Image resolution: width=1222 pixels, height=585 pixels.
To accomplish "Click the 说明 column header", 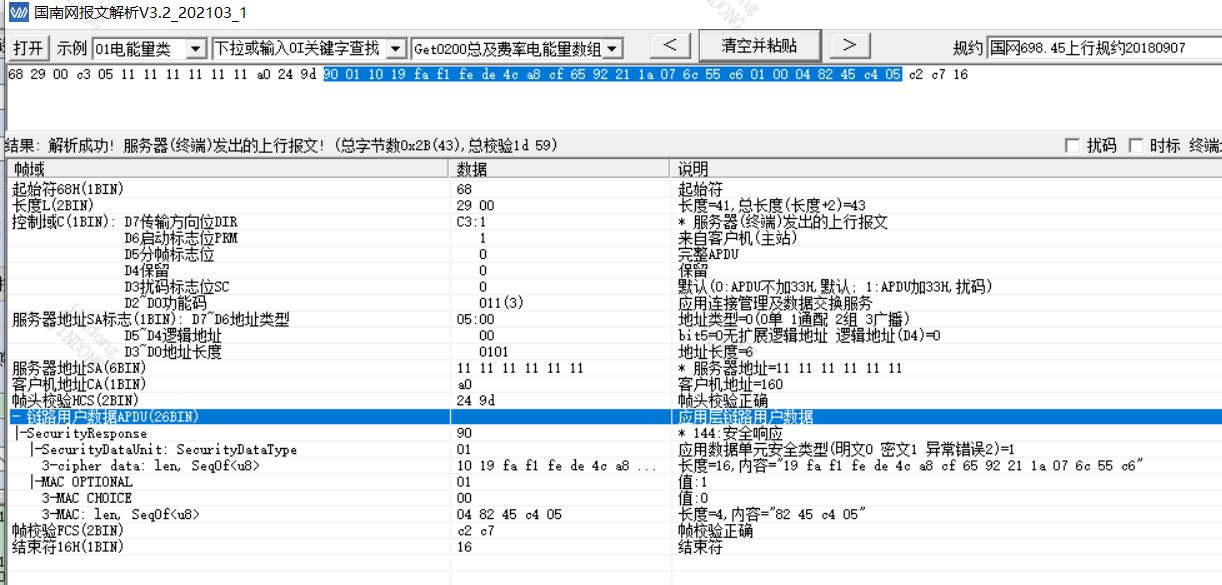I will point(946,169).
